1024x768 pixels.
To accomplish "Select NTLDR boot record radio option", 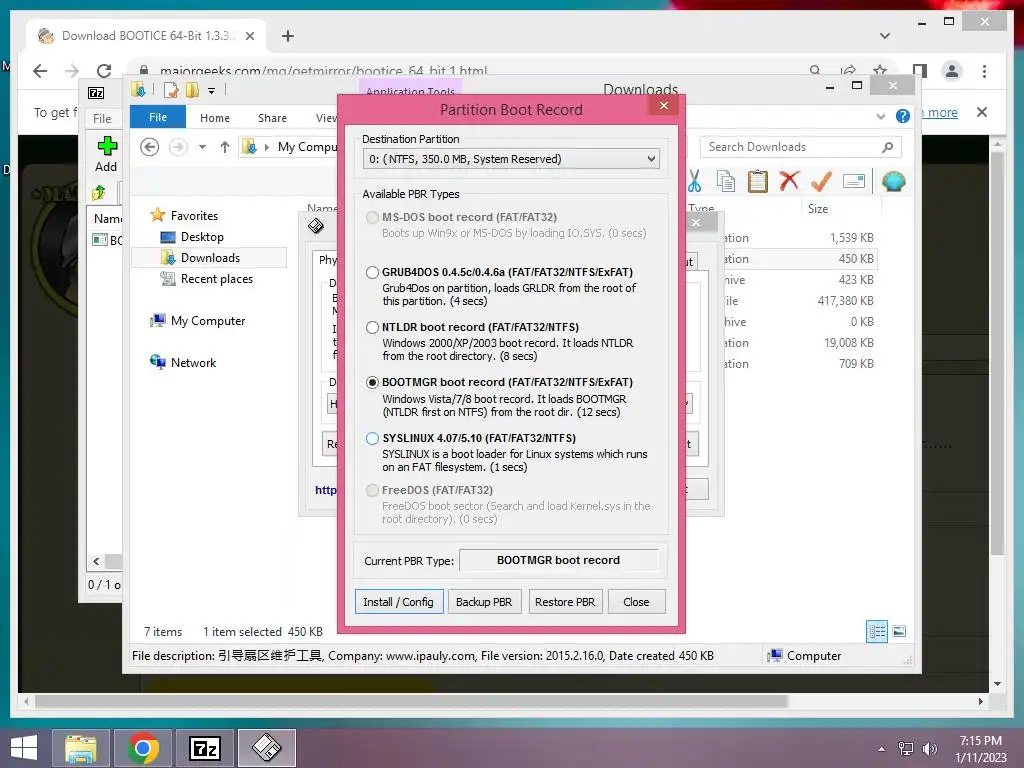I will click(x=372, y=327).
